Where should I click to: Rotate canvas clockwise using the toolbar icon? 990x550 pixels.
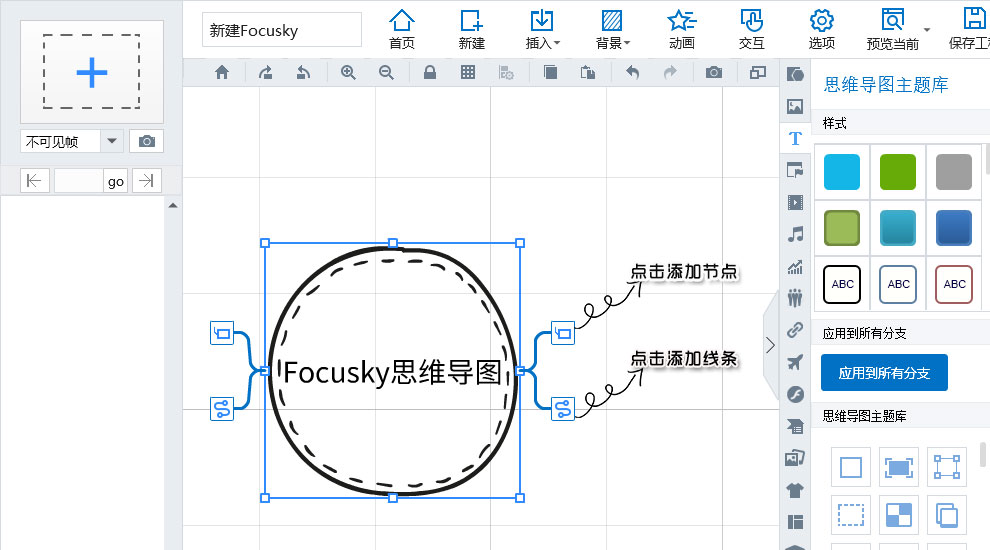click(266, 73)
